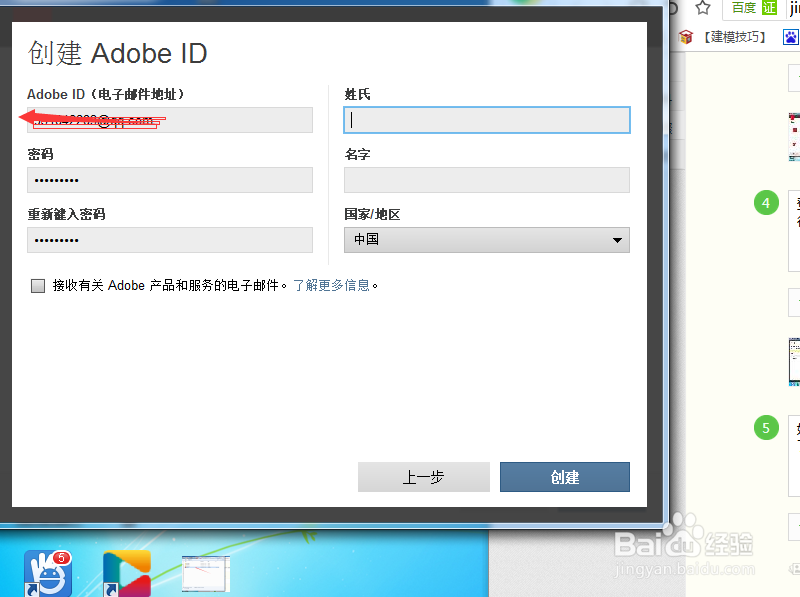Go back with the 上一步 button
The height and width of the screenshot is (597, 800).
[423, 477]
